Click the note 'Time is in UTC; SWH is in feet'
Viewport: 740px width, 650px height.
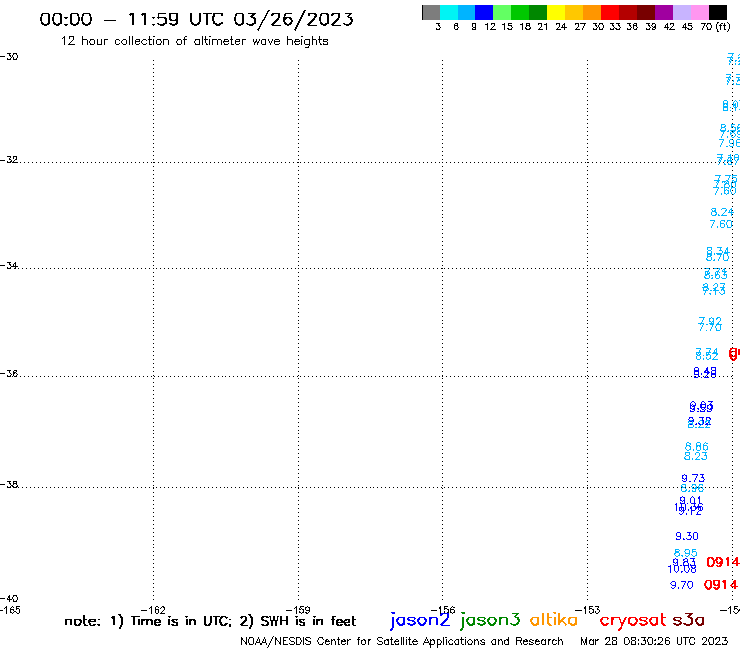[210, 621]
